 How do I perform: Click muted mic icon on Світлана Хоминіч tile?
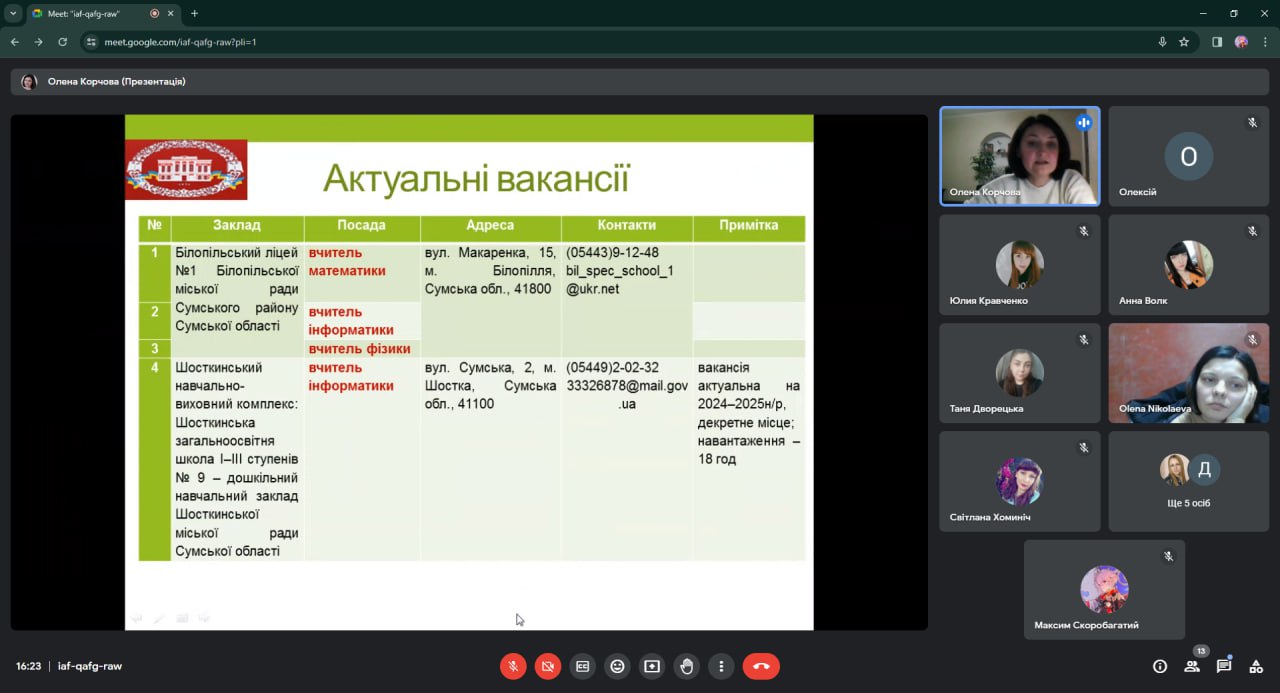pyautogui.click(x=1084, y=447)
